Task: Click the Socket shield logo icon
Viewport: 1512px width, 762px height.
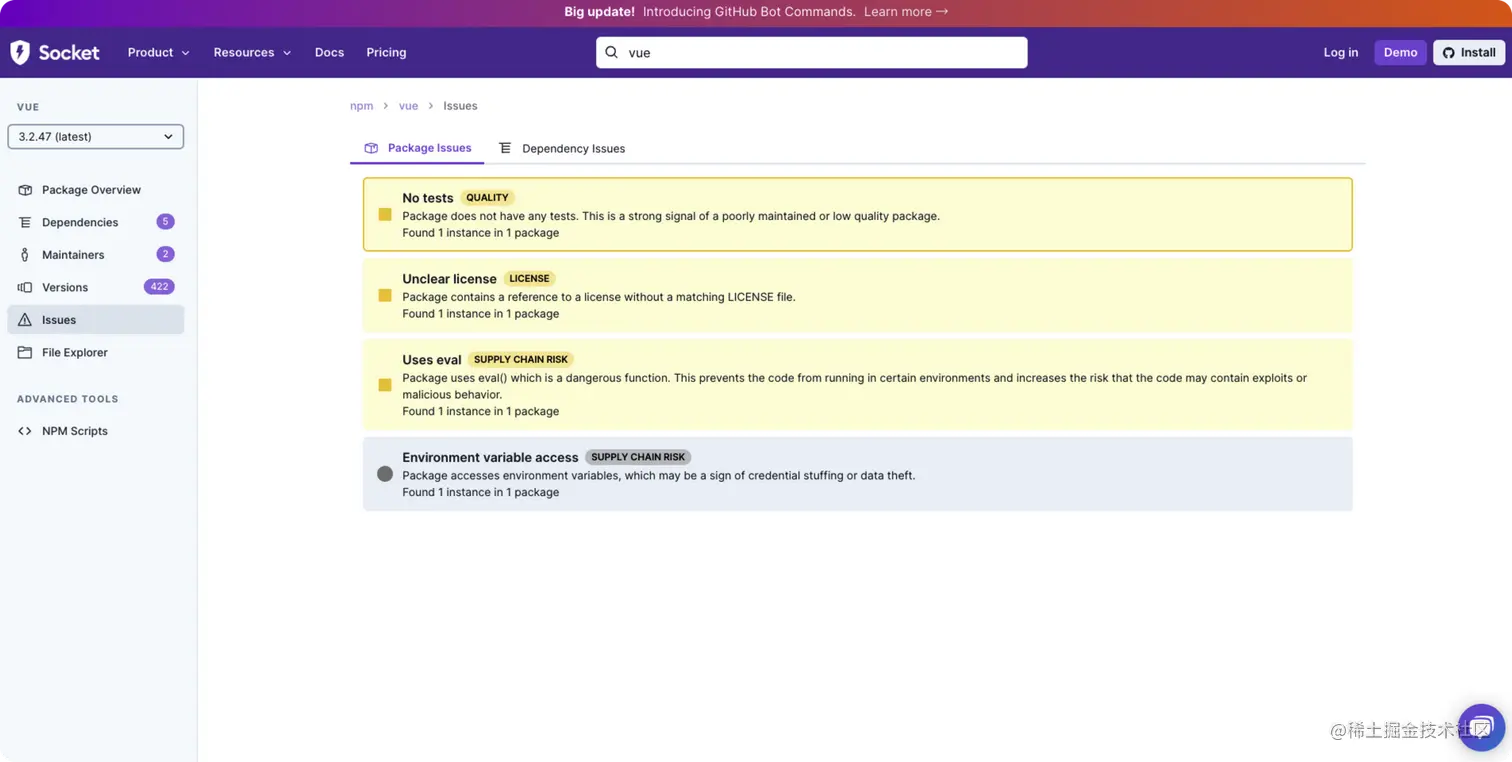Action: tap(20, 52)
